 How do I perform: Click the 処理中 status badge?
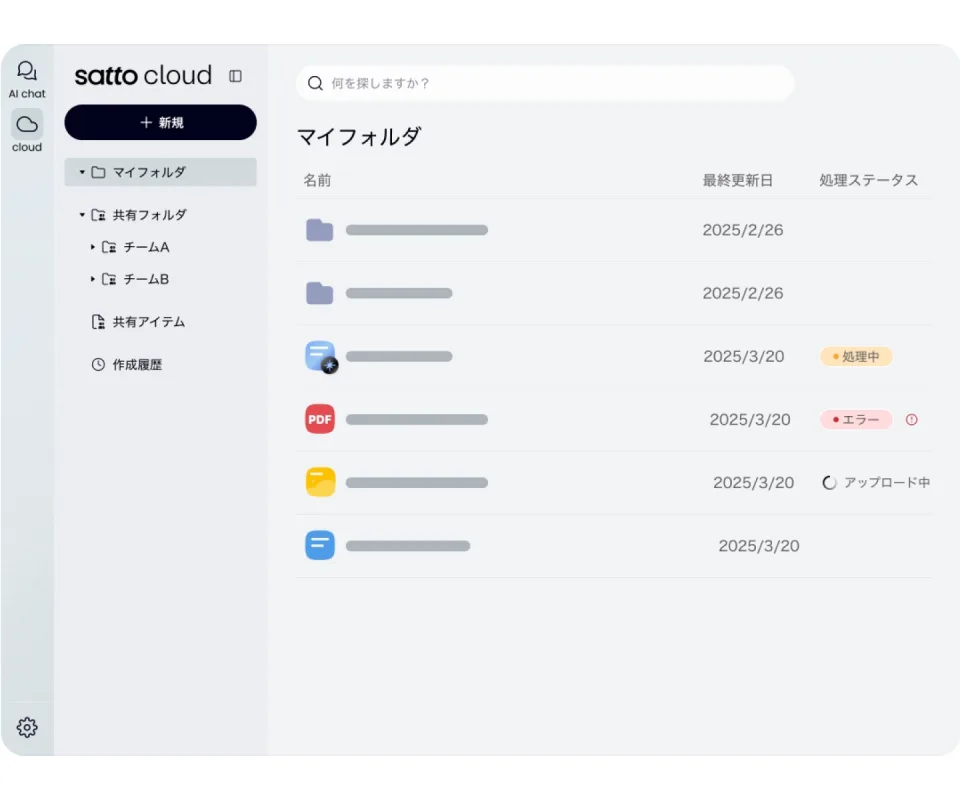[x=856, y=356]
